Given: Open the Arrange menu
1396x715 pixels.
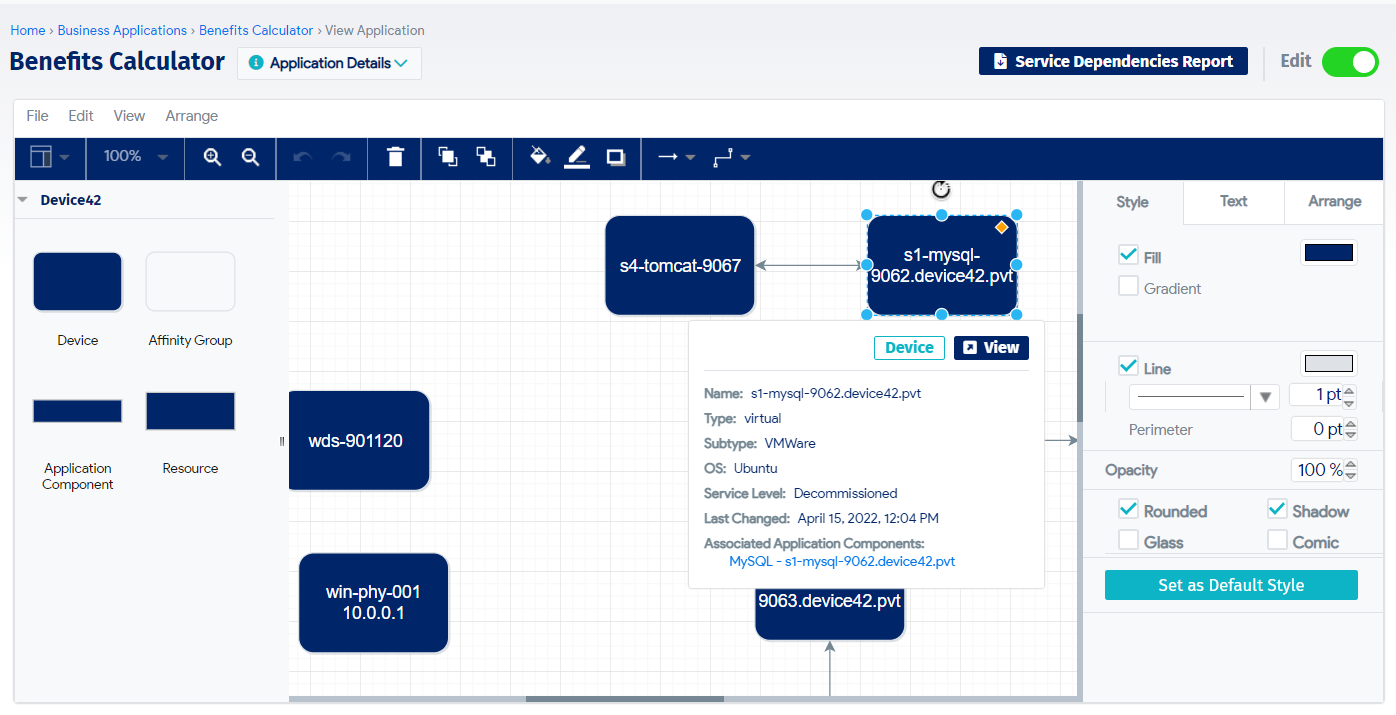Looking at the screenshot, I should tap(191, 116).
